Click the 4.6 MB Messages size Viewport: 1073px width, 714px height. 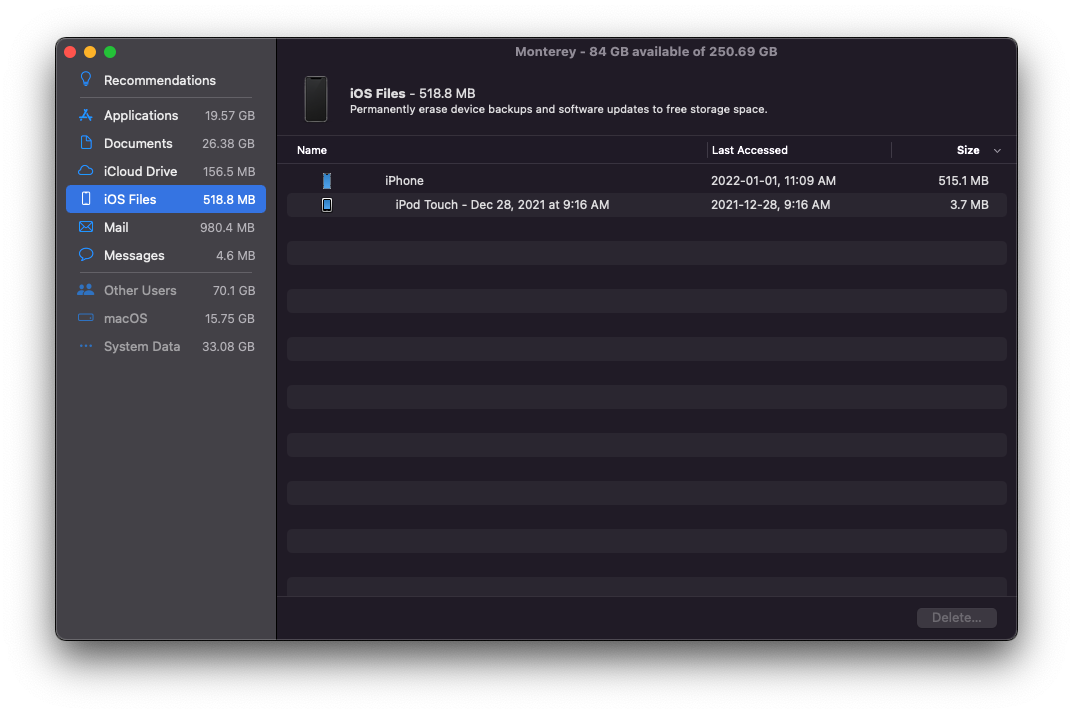pos(235,255)
